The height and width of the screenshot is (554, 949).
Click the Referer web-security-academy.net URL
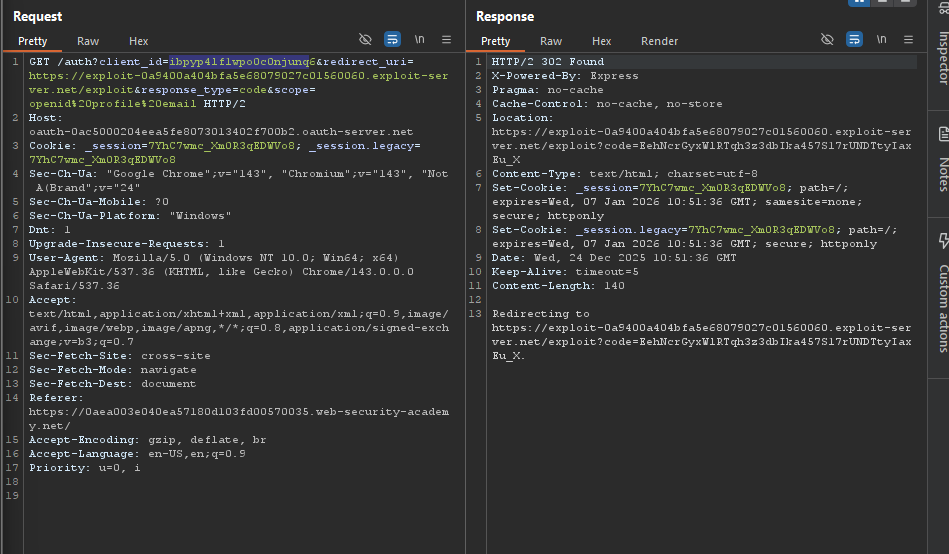click(238, 419)
